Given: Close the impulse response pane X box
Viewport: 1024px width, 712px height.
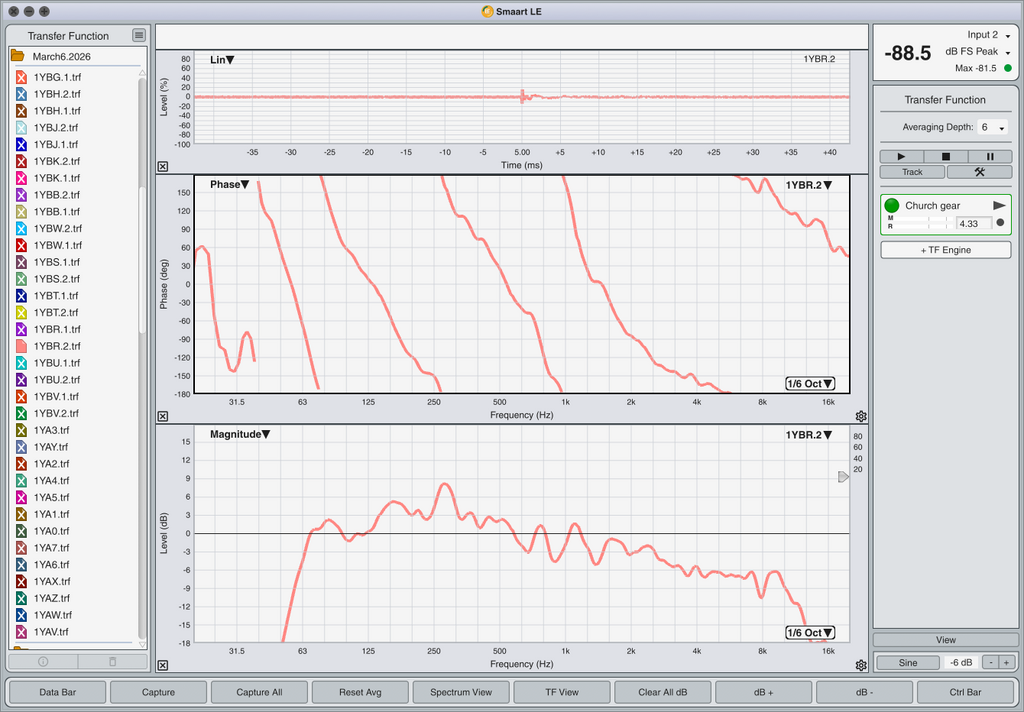Looking at the screenshot, I should pos(163,167).
